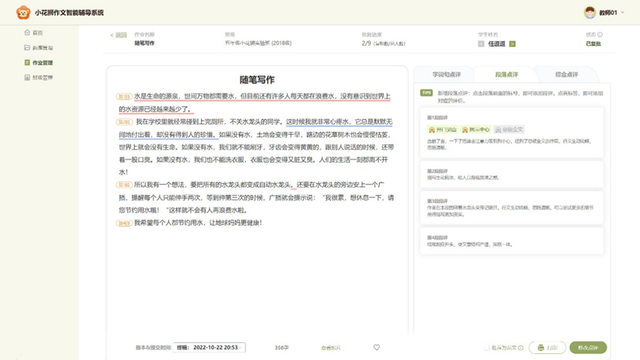Click the progress value 2/9
The width and height of the screenshot is (640, 360).
coord(366,43)
